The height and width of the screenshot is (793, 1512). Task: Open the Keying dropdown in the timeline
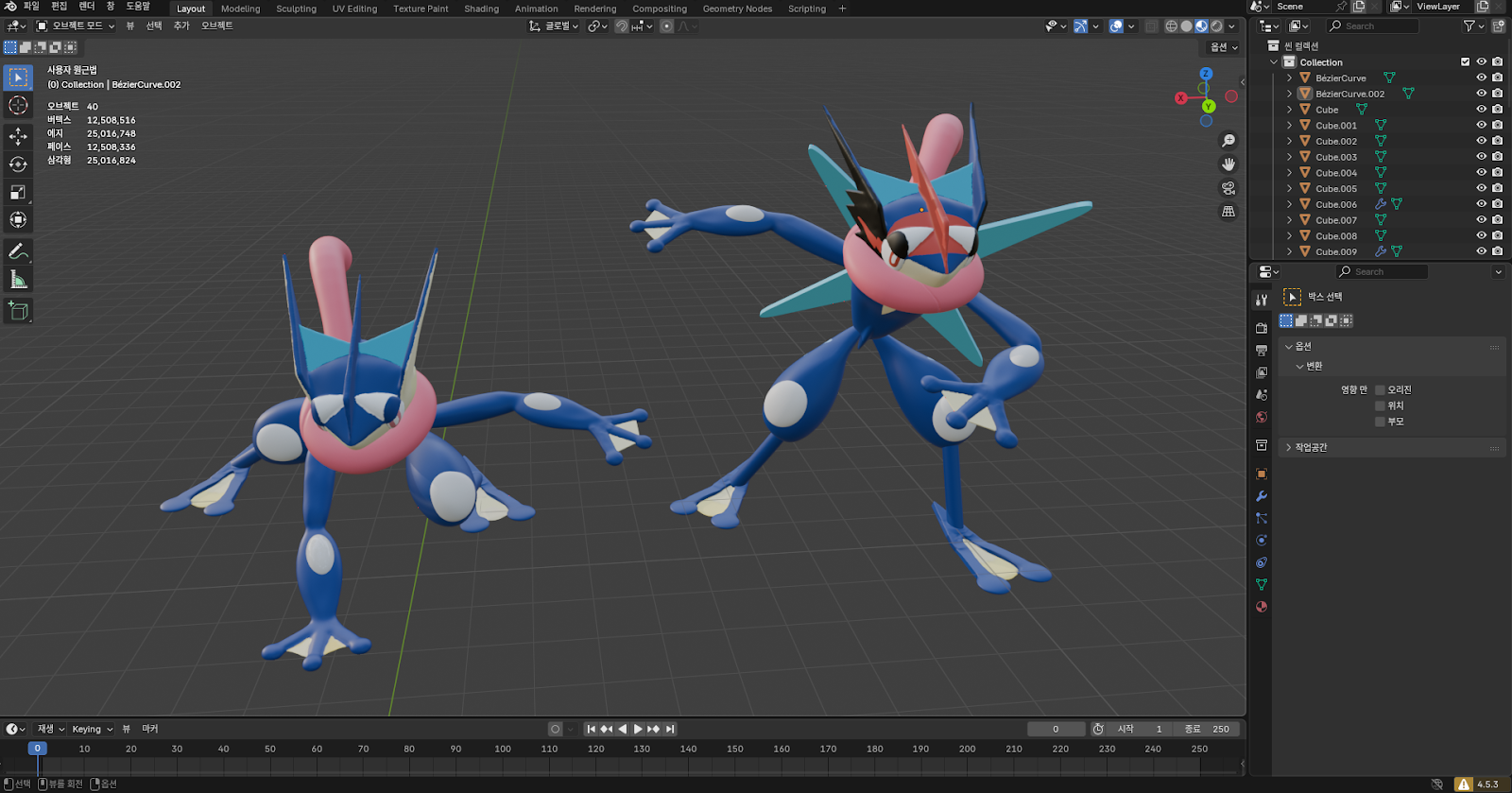[93, 729]
